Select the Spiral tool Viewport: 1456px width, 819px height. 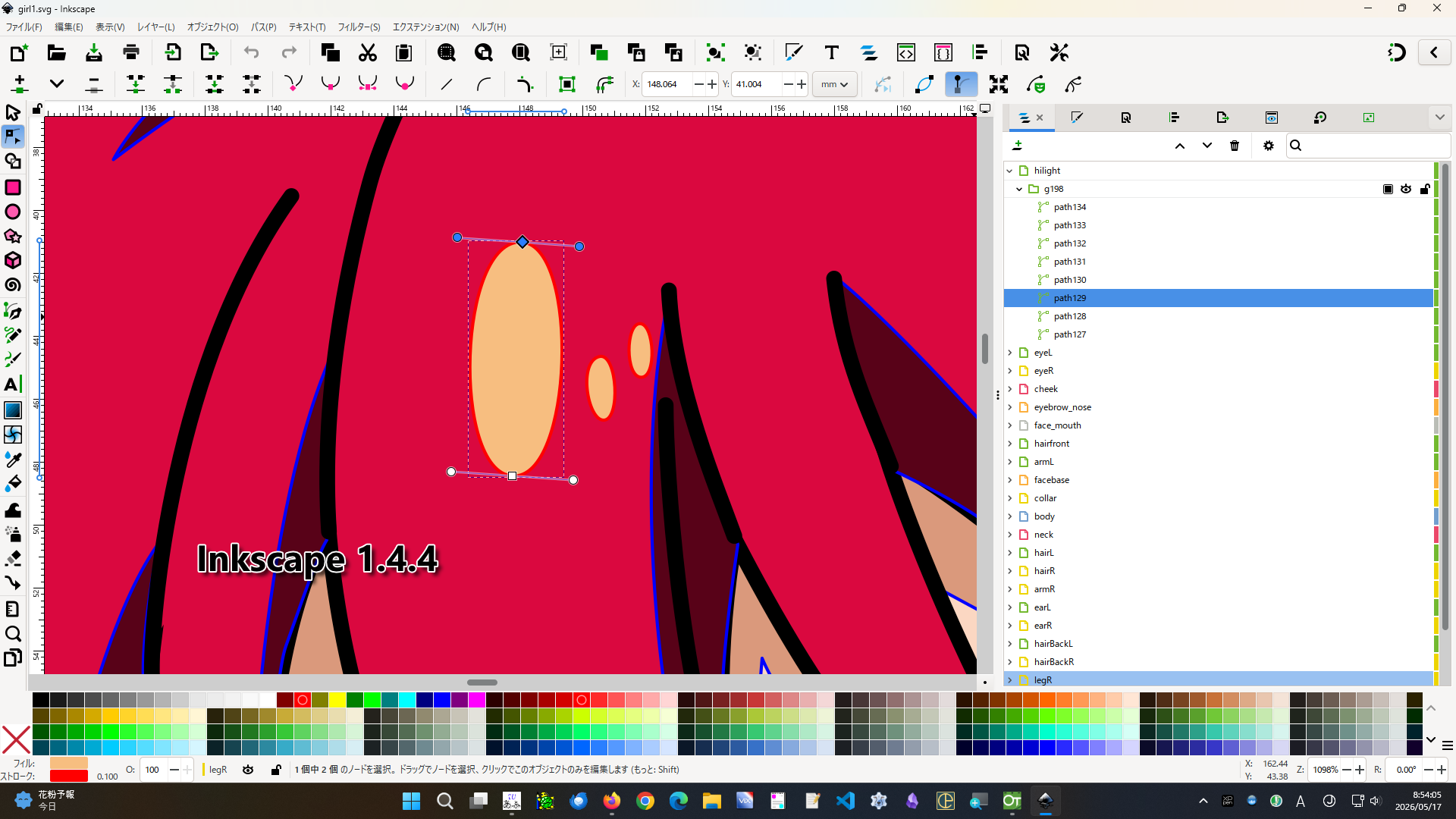[x=13, y=285]
